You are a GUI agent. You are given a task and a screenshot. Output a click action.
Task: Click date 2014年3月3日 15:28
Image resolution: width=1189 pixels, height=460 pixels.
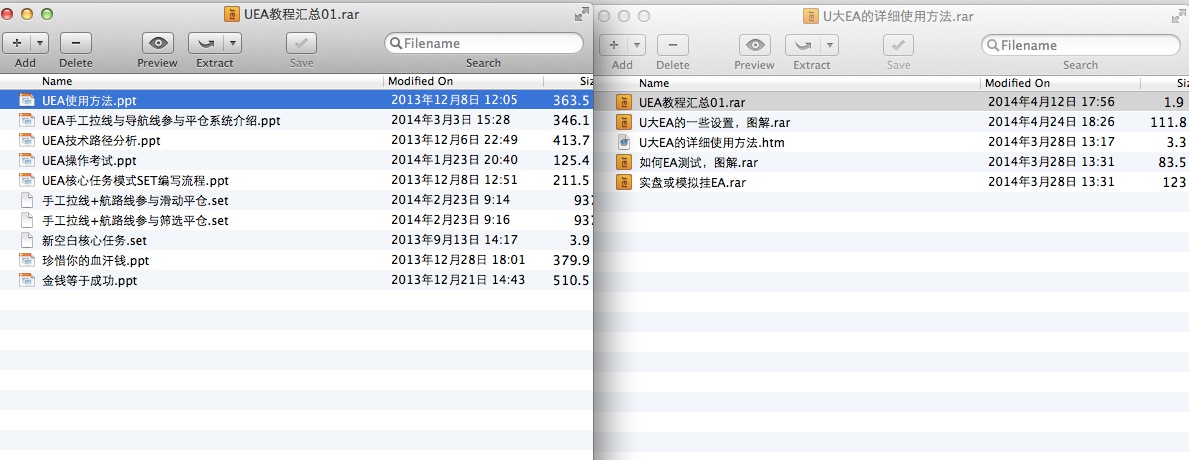coord(450,120)
